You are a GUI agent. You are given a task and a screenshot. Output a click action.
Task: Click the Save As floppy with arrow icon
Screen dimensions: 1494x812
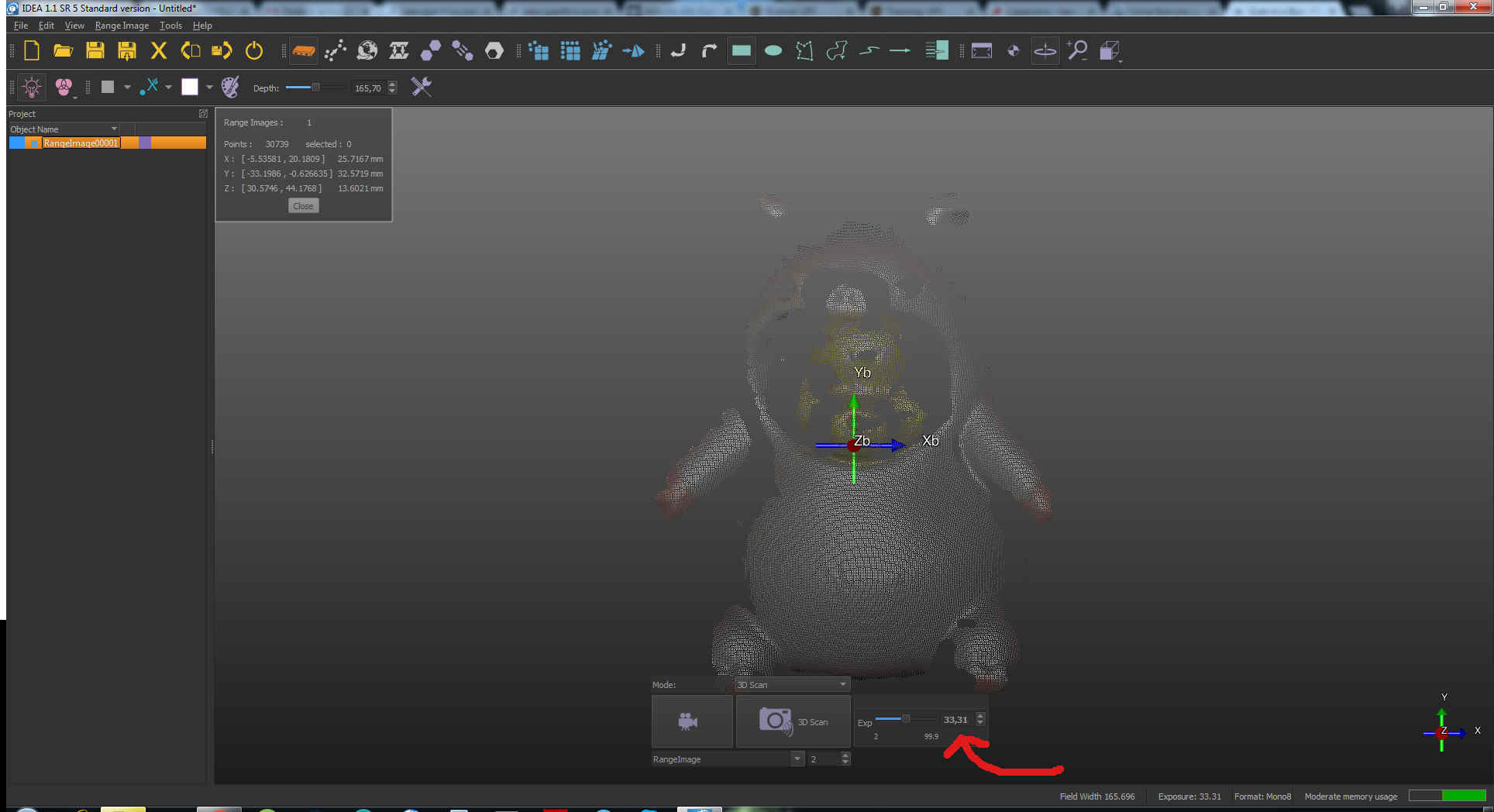(126, 51)
